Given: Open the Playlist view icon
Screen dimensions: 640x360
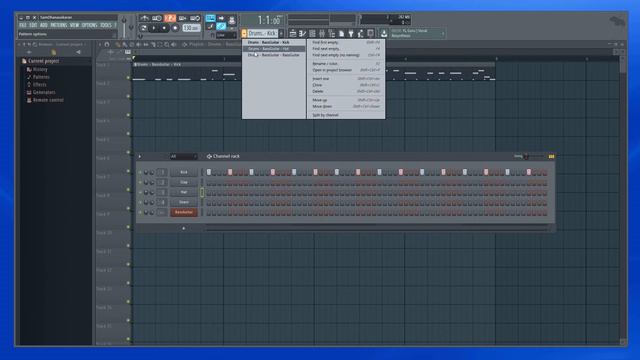Looking at the screenshot, I should coord(293,33).
